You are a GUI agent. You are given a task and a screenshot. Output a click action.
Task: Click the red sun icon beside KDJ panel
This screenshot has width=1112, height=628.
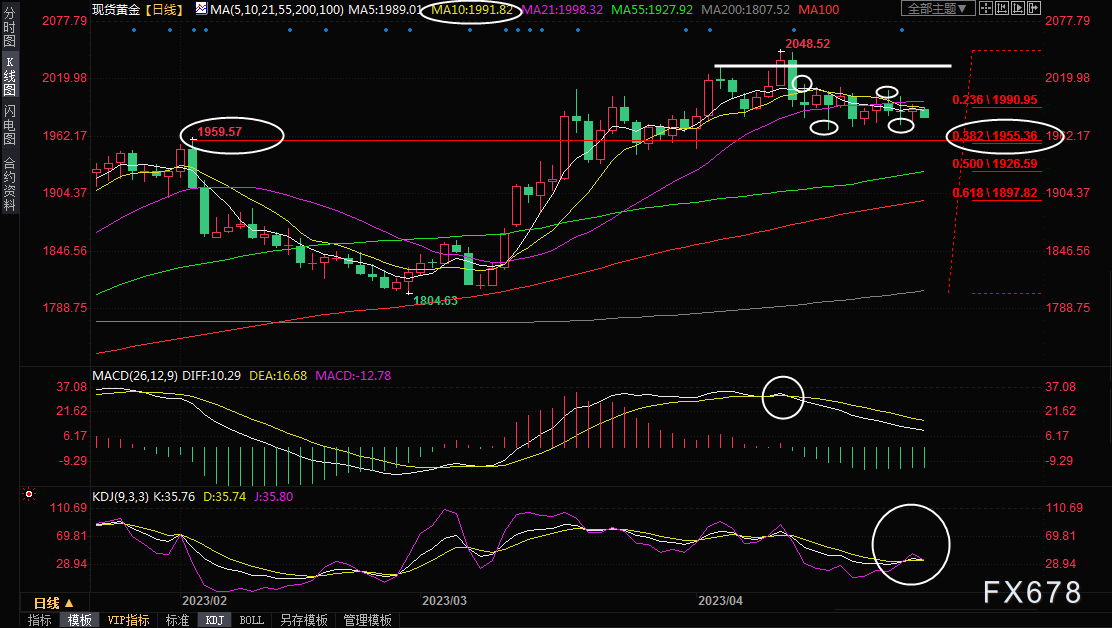pos(29,494)
